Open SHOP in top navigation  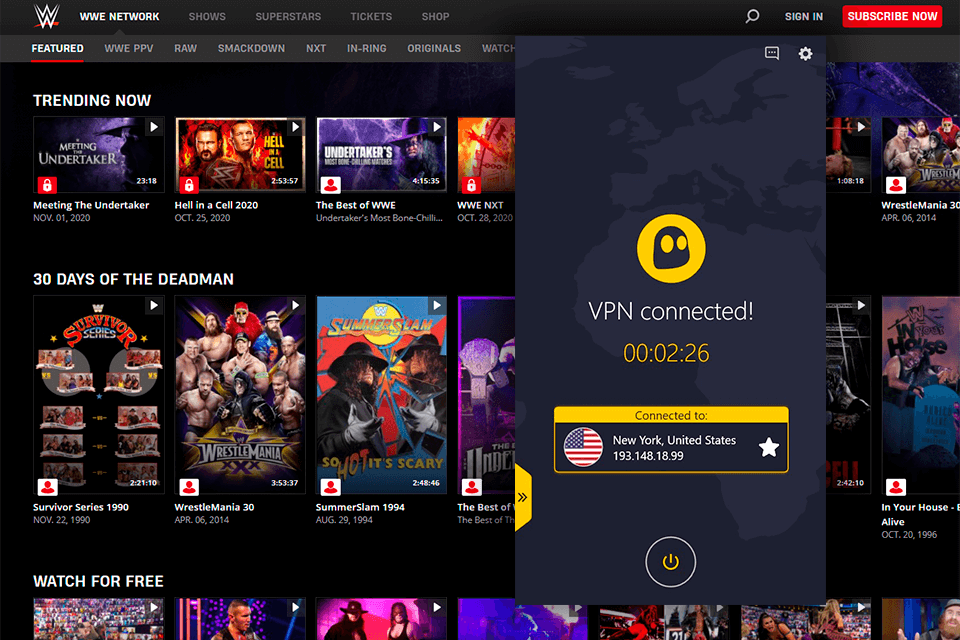point(435,17)
